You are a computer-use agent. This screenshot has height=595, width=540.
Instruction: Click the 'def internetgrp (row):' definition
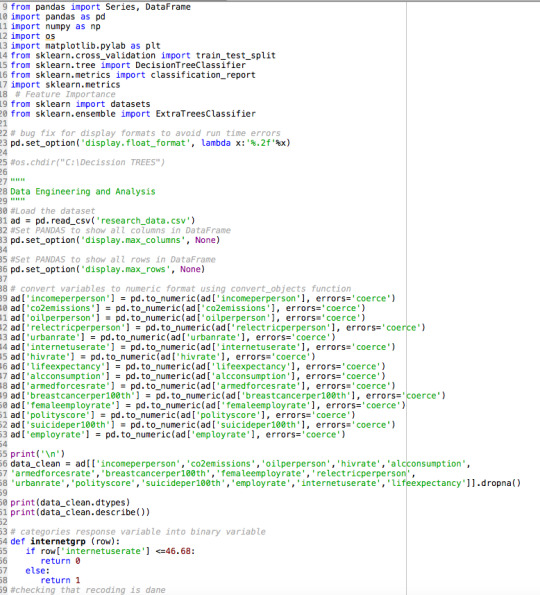[x=65, y=541]
